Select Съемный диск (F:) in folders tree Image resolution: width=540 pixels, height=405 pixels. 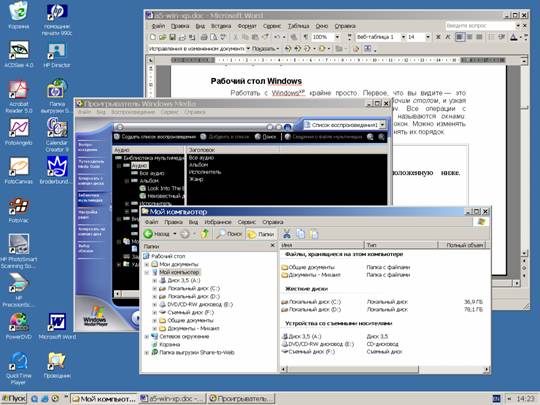[x=190, y=312]
